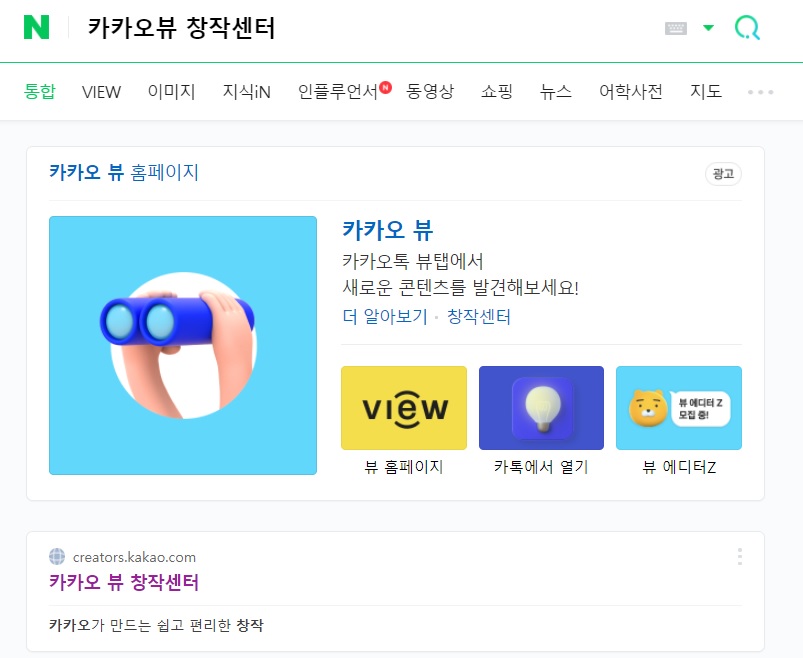Click the yellow view logo thumbnail
This screenshot has height=658, width=803.
pos(404,408)
